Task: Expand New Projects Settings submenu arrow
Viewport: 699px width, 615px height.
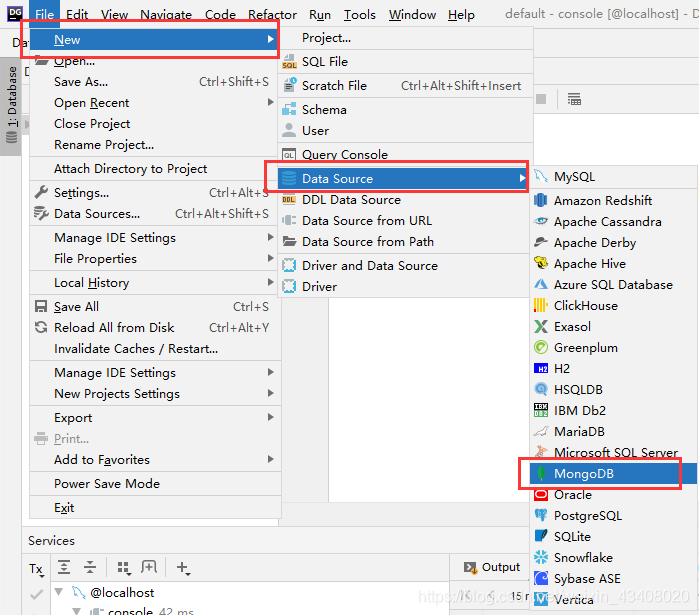Action: (271, 393)
